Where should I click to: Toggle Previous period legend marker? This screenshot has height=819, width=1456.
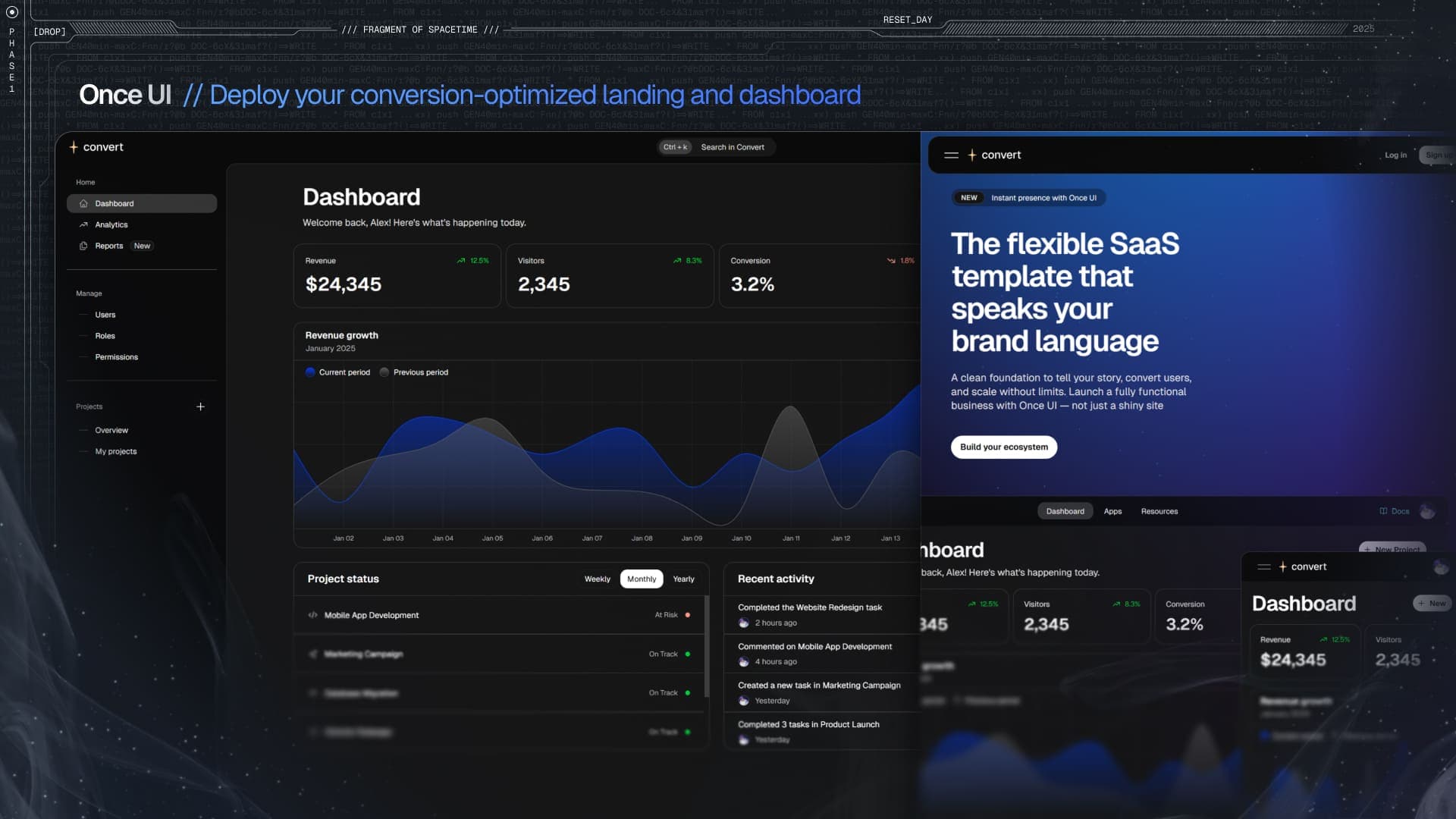[x=384, y=372]
